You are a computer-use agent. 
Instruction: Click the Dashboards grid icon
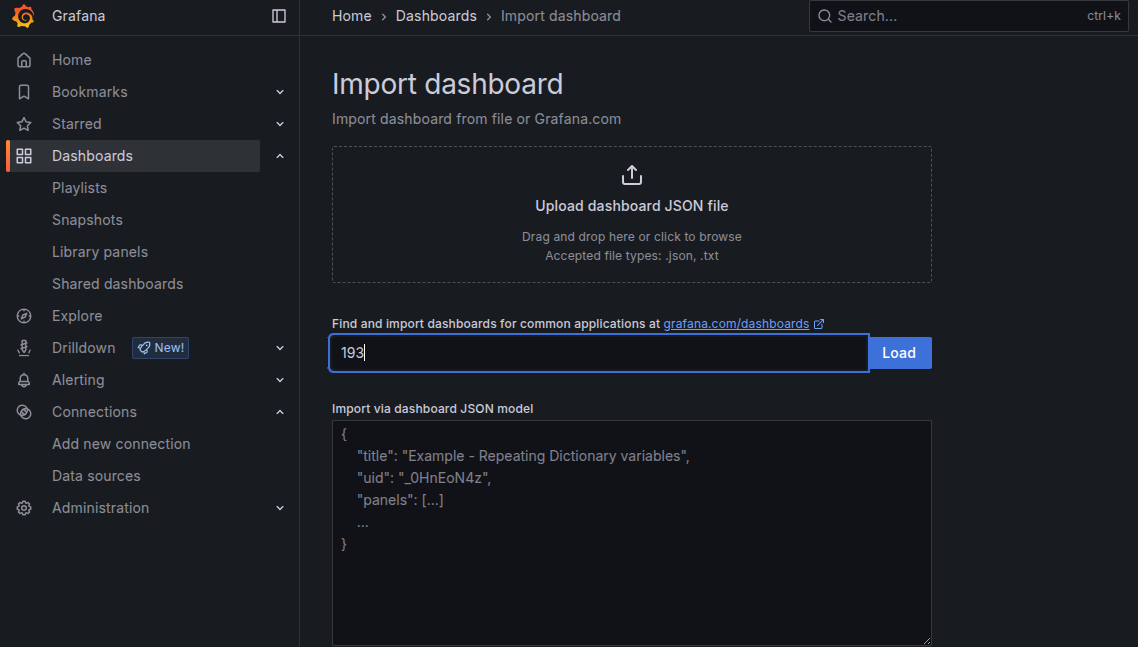pyautogui.click(x=24, y=156)
